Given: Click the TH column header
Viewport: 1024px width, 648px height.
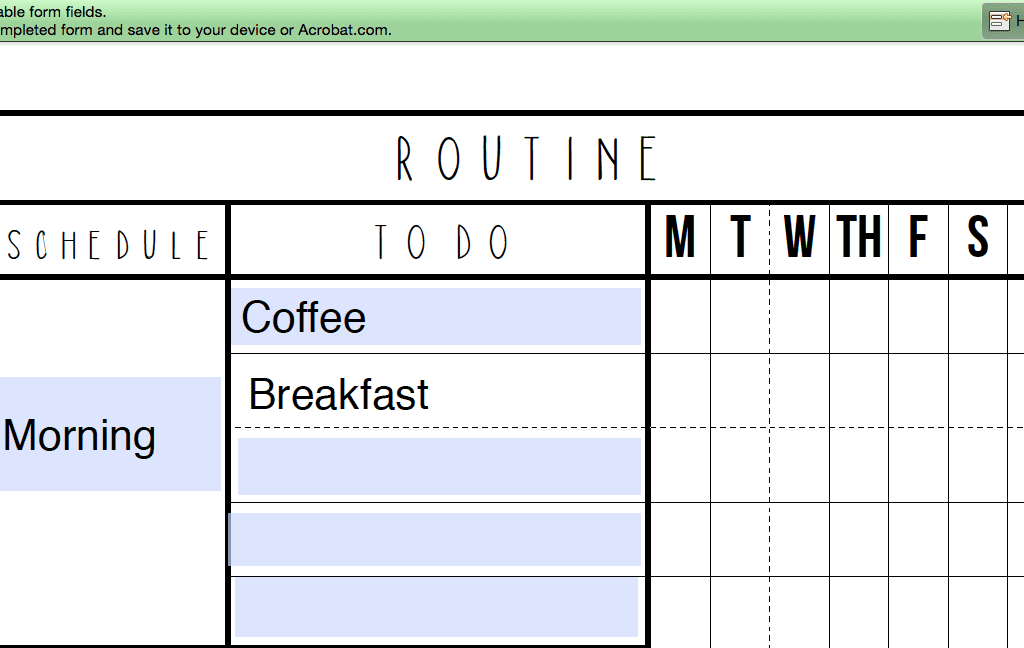Looking at the screenshot, I should pos(859,236).
